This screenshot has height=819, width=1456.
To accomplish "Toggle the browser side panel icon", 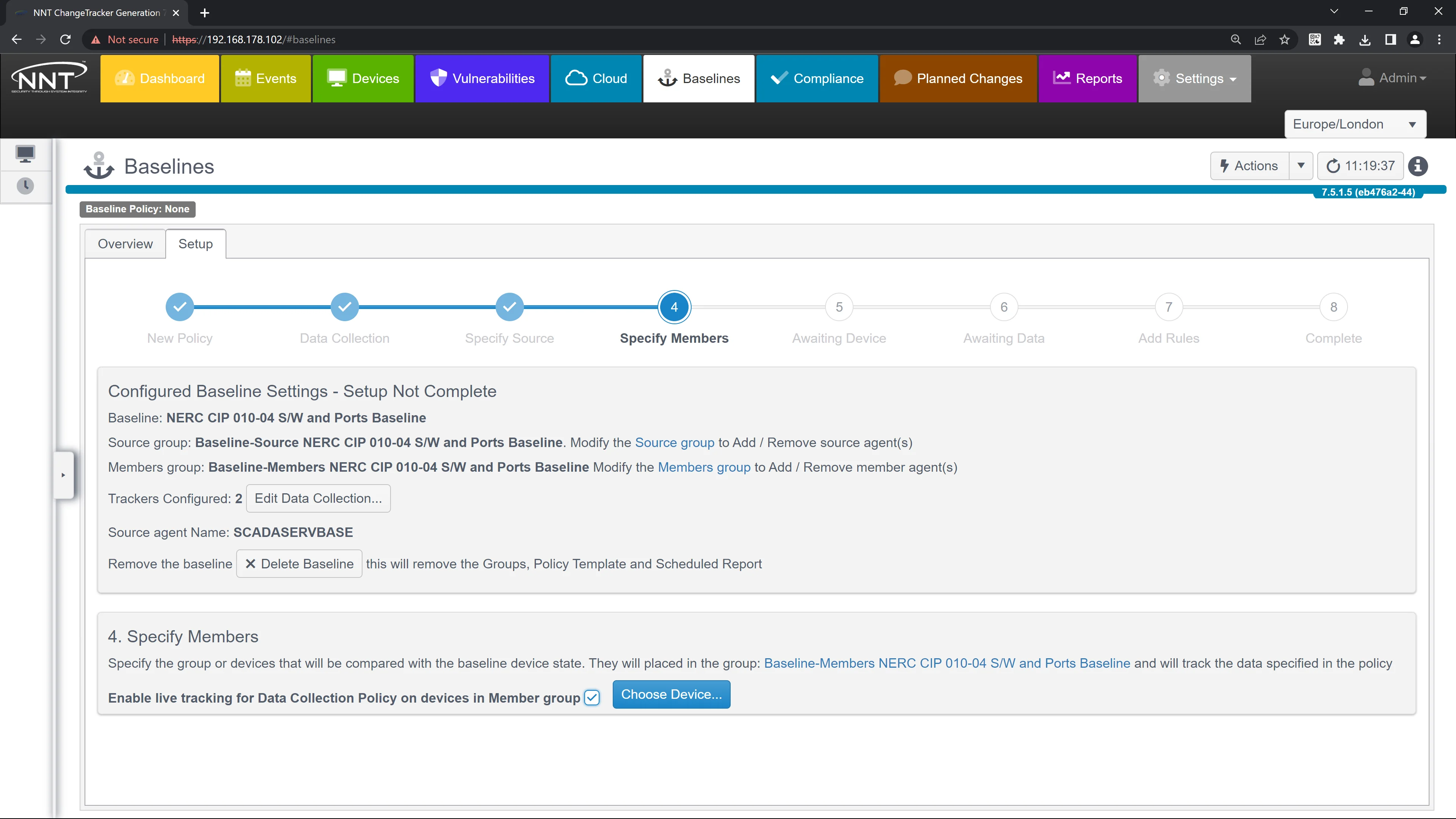I will pyautogui.click(x=1390, y=39).
